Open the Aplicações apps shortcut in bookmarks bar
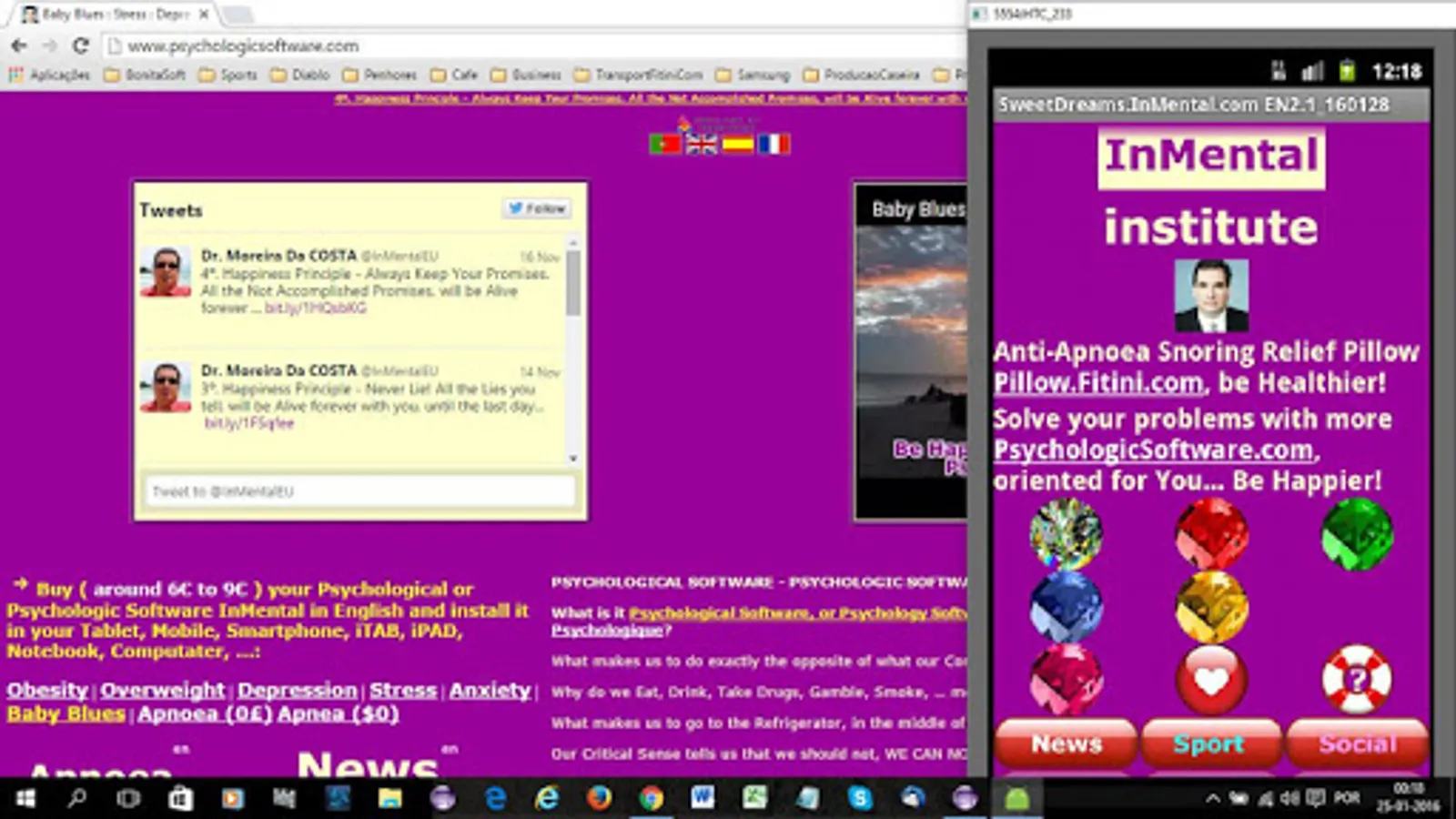 50,75
